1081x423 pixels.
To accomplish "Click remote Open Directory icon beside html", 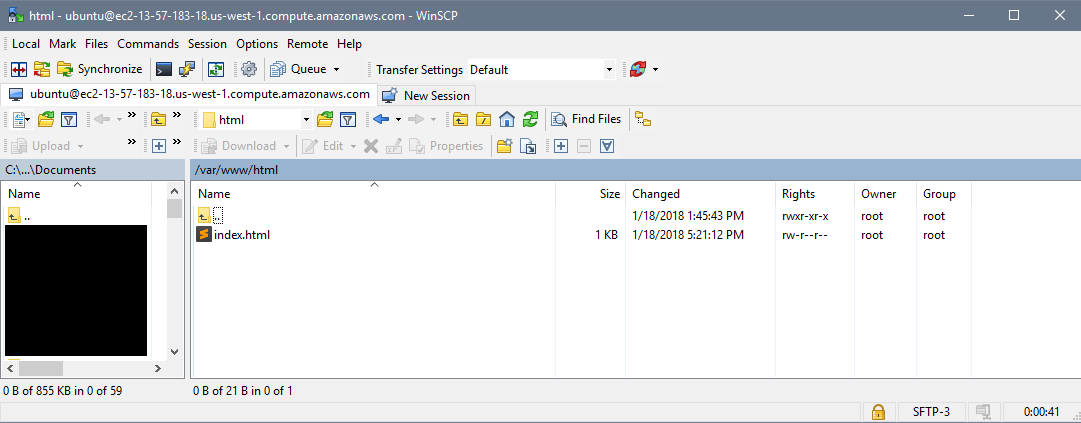I will (325, 120).
